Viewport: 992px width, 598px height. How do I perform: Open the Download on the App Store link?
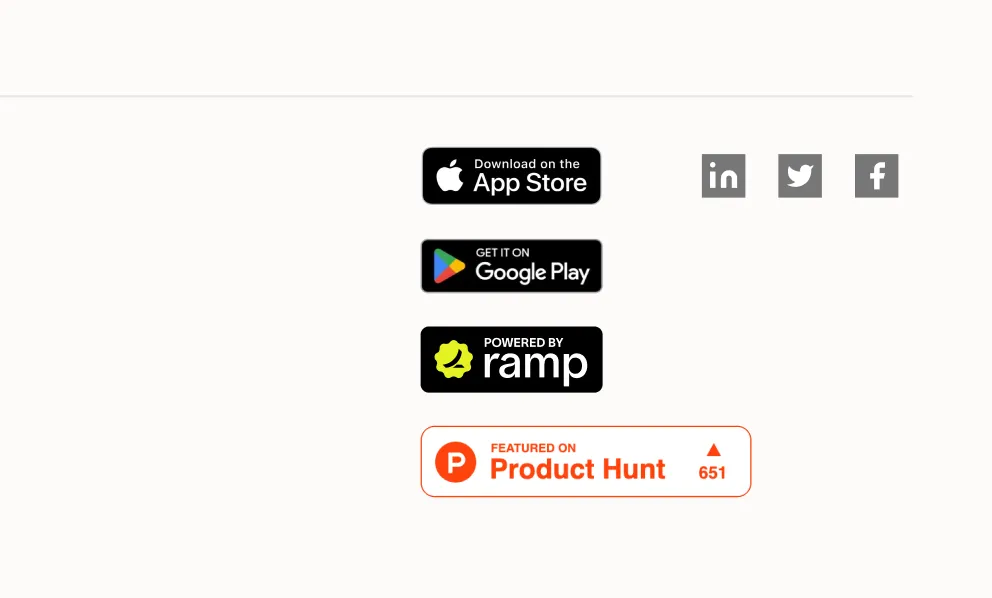(511, 175)
